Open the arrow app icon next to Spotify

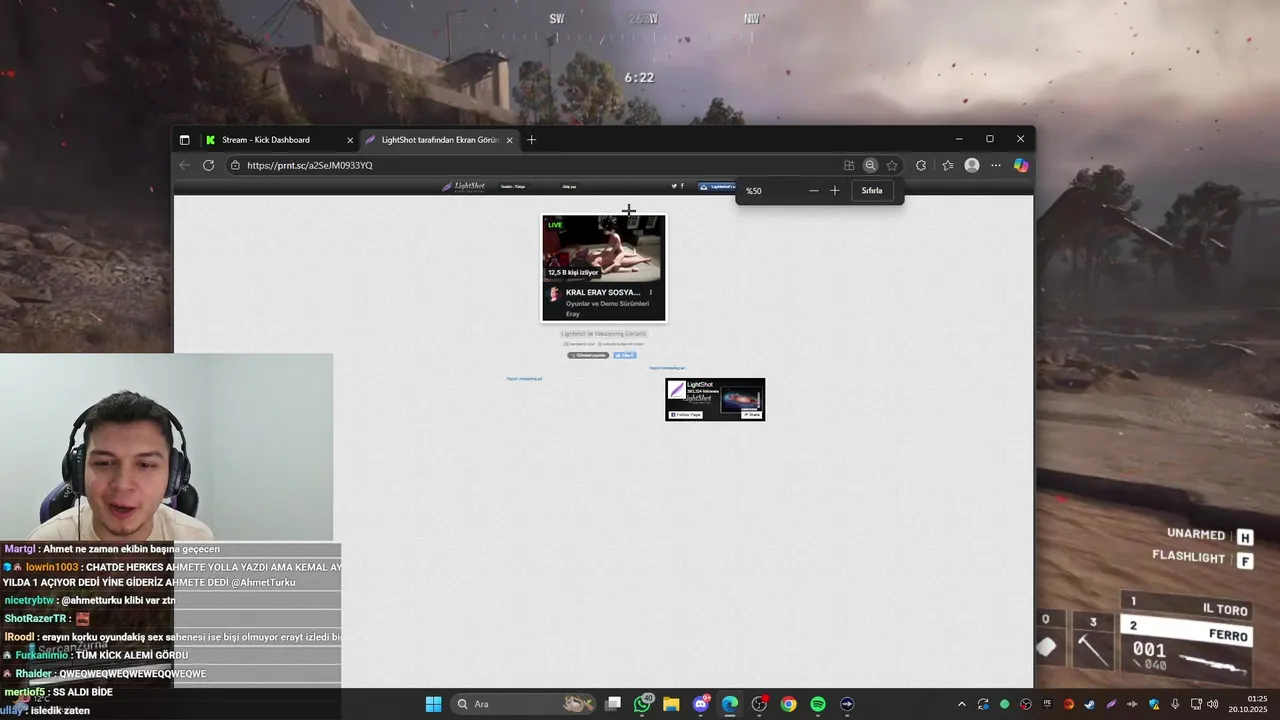point(847,704)
